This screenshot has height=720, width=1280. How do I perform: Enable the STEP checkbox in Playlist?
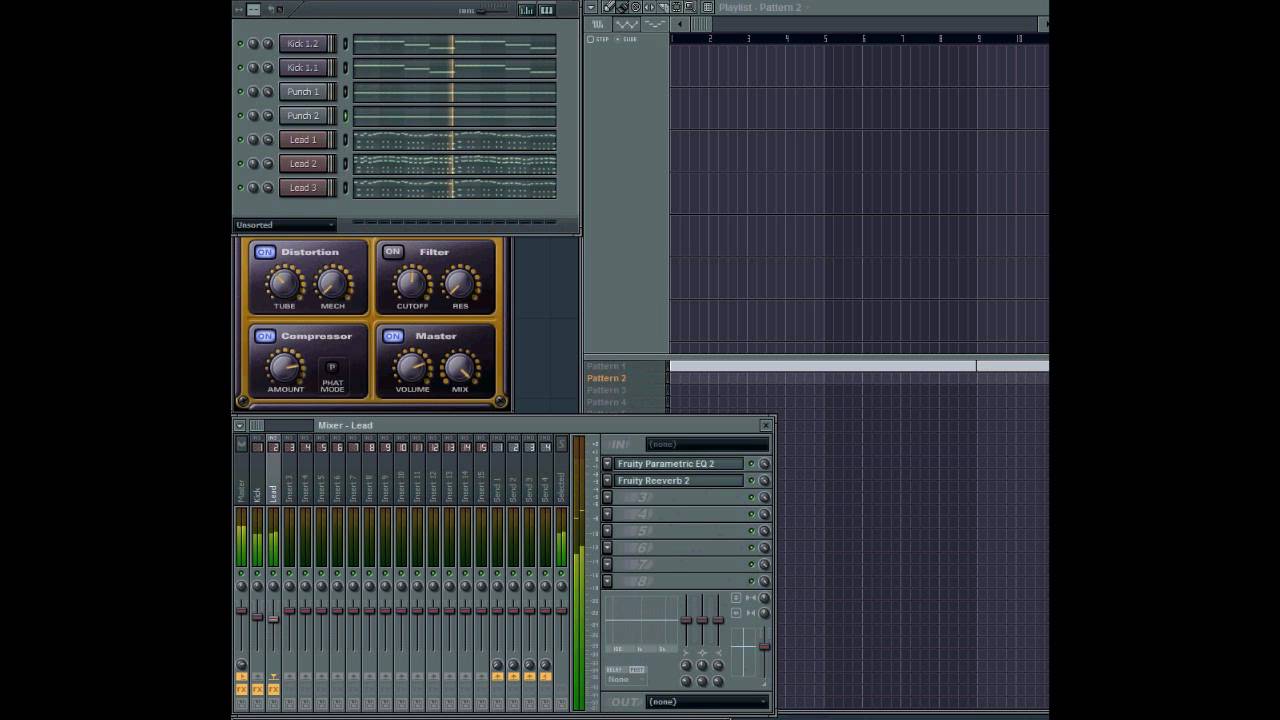point(590,39)
